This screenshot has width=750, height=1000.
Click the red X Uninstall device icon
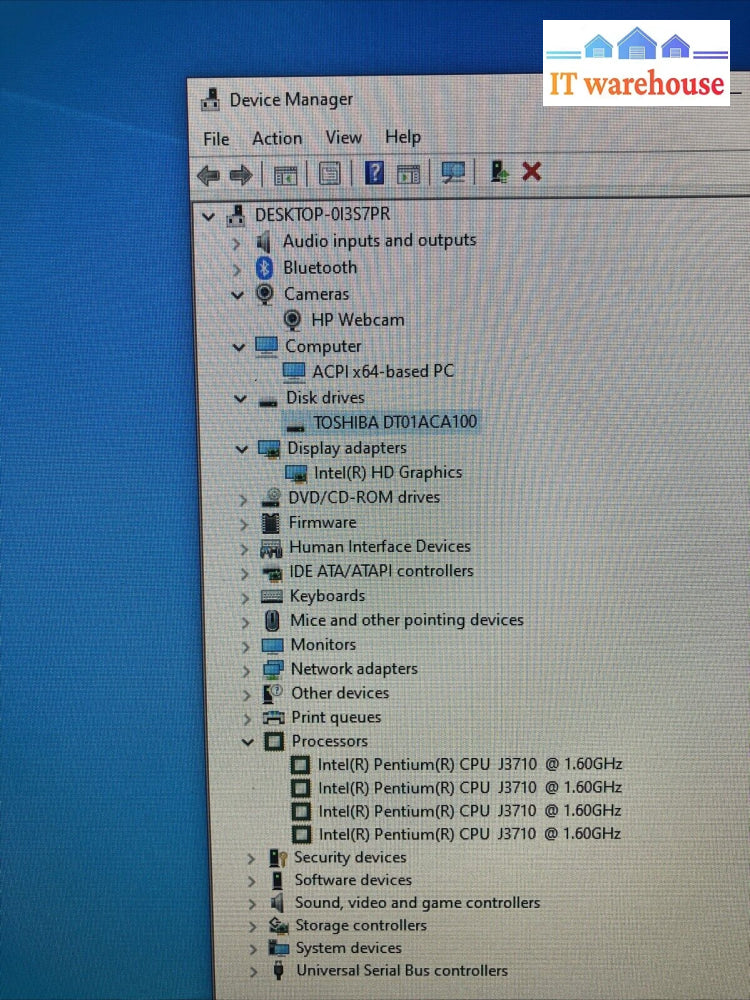(x=531, y=172)
